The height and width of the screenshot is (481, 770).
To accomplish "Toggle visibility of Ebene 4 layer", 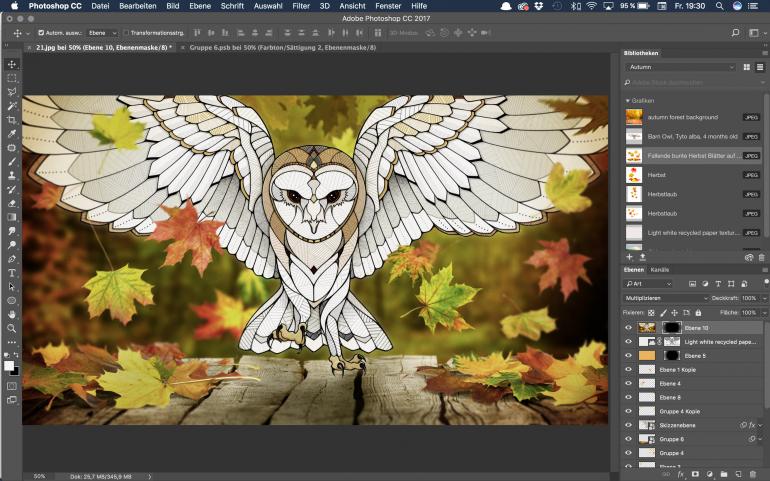I will click(629, 383).
